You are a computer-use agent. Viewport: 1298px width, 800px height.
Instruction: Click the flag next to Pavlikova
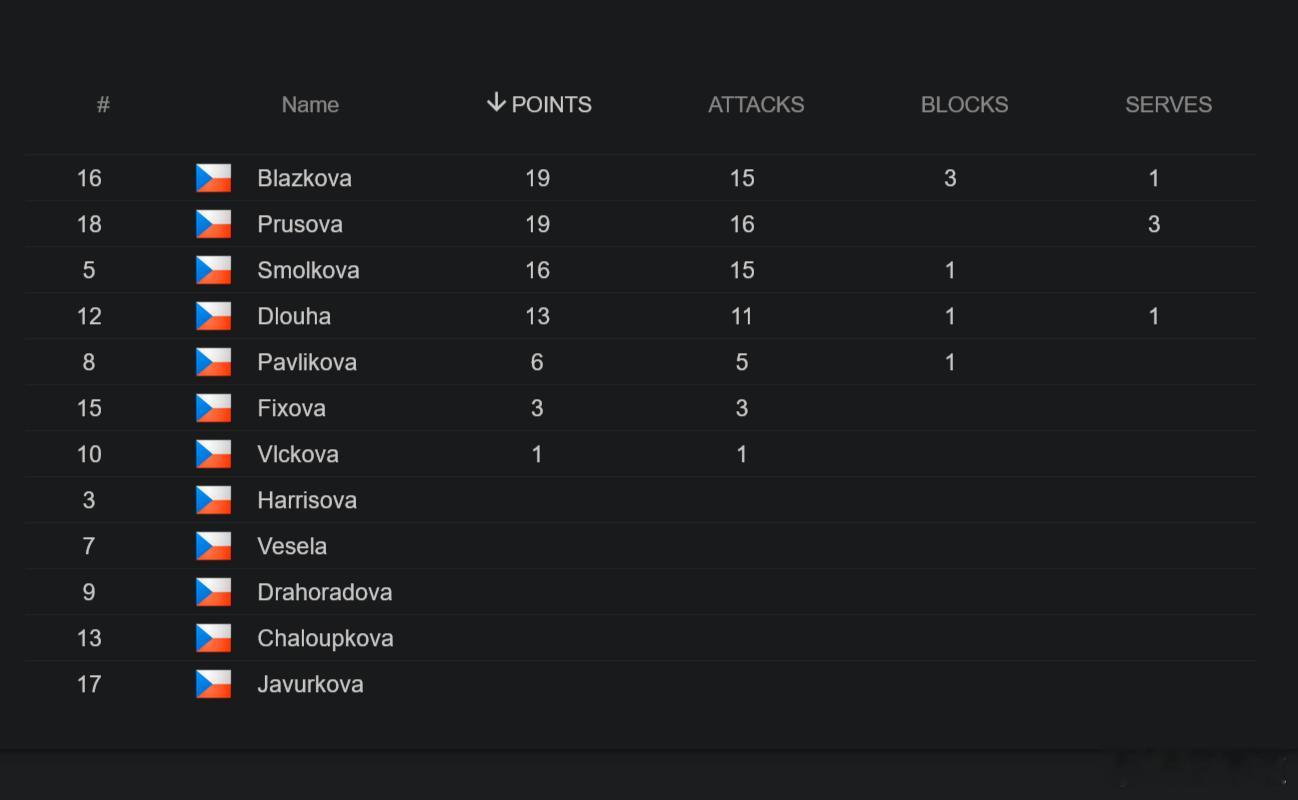(213, 362)
